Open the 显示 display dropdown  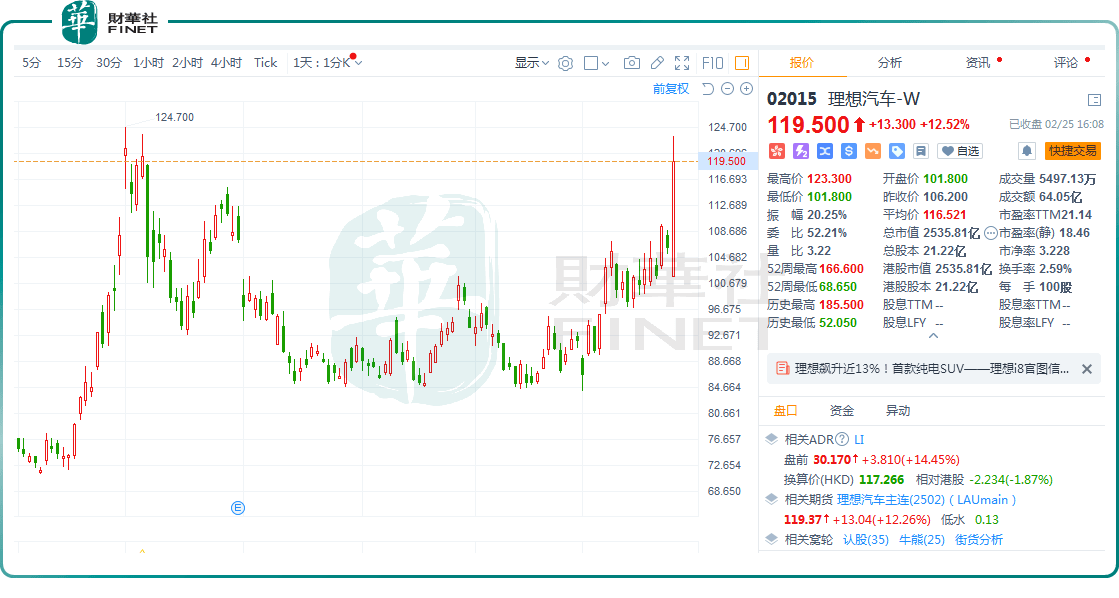pos(532,63)
